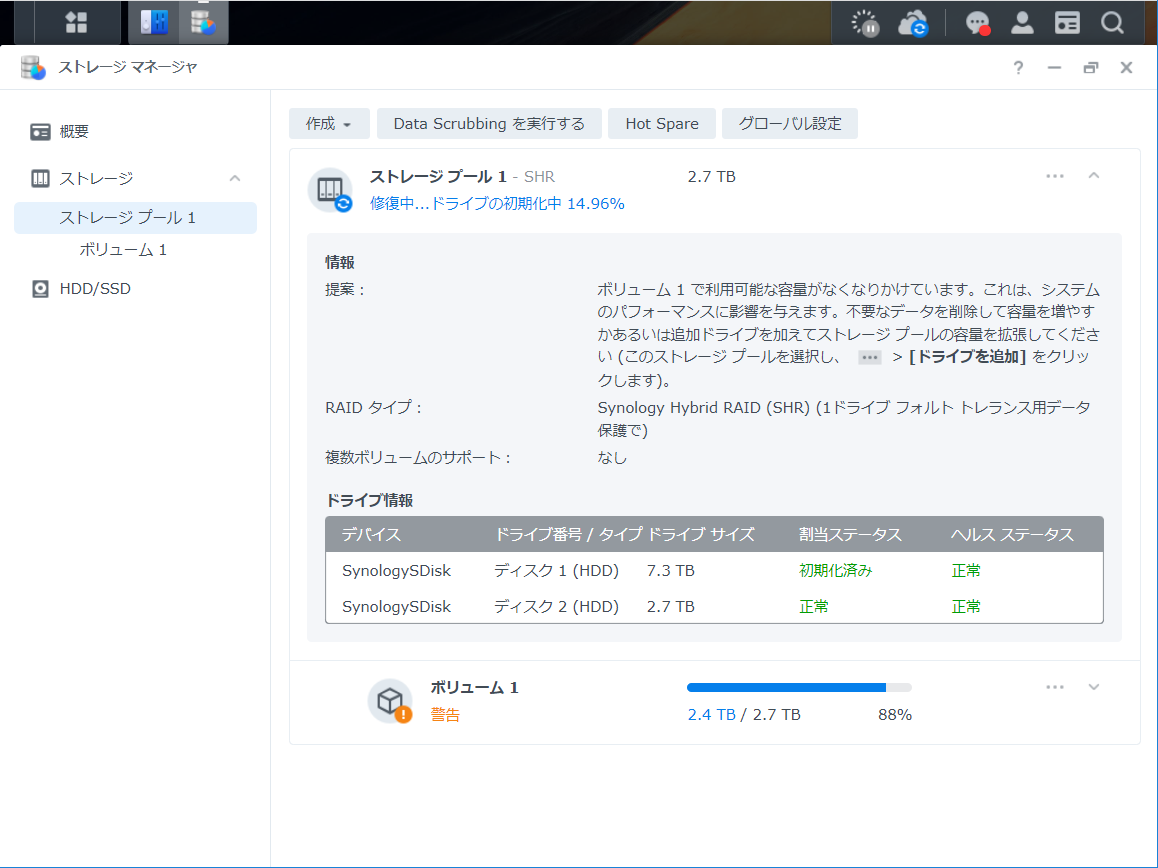Image resolution: width=1158 pixels, height=868 pixels.
Task: Open Storage Manager help question mark
Action: point(1018,68)
